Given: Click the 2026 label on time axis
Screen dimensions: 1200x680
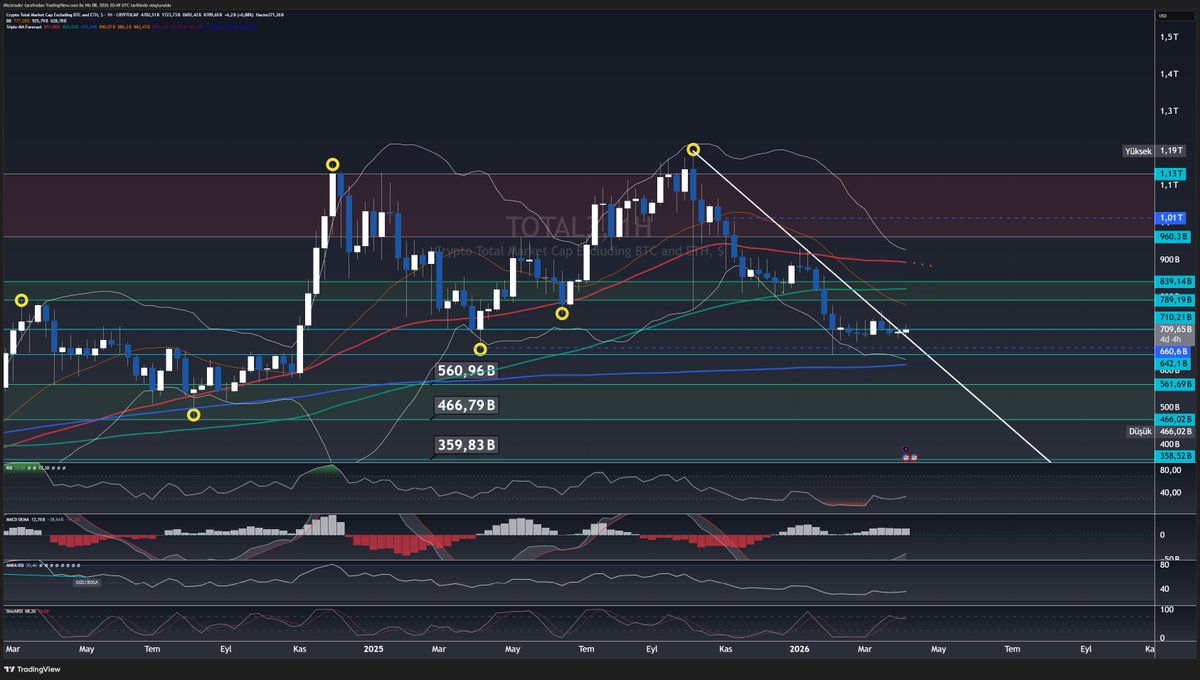Looking at the screenshot, I should click(800, 648).
